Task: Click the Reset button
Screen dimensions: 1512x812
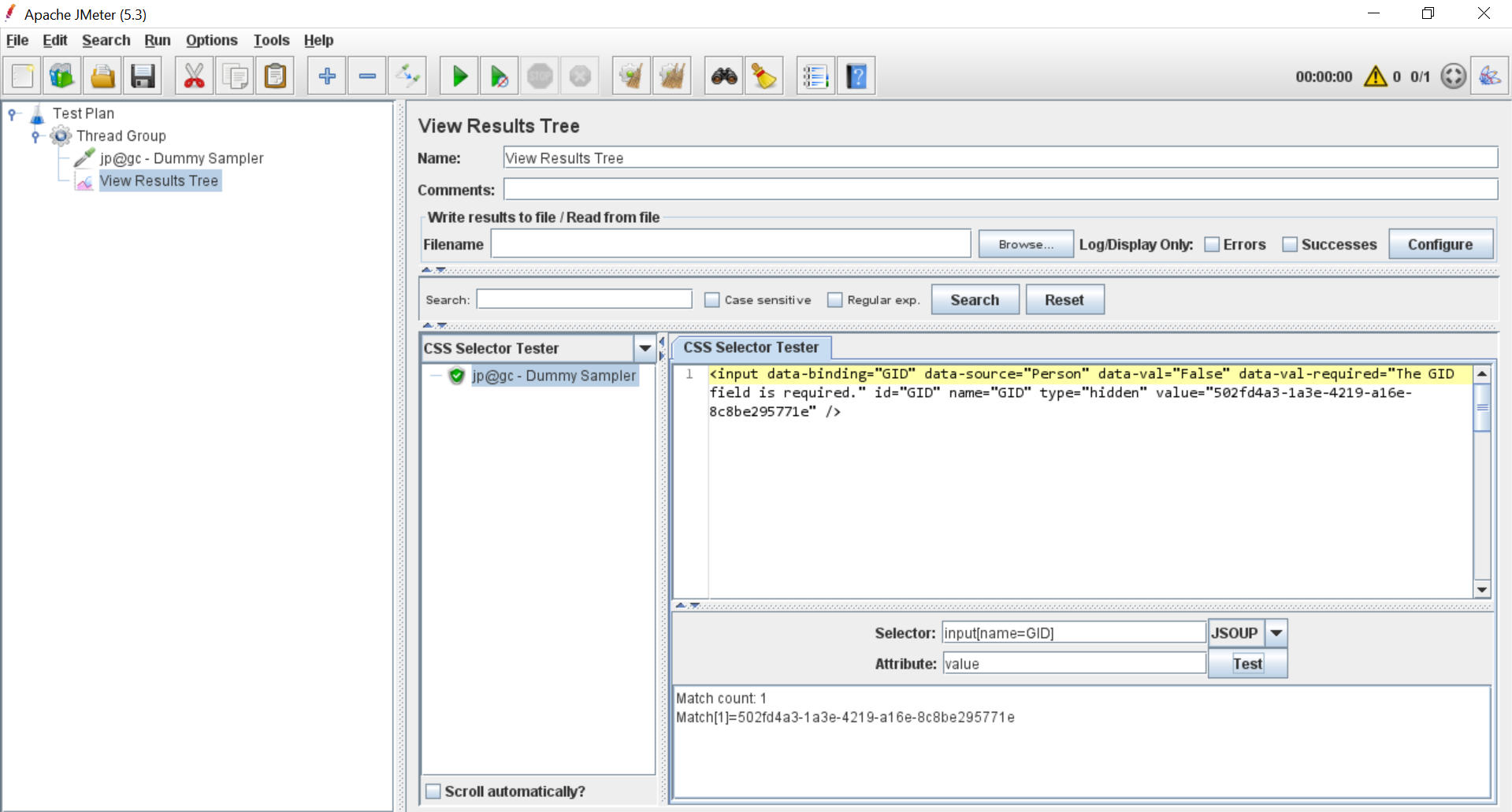Action: 1064,300
